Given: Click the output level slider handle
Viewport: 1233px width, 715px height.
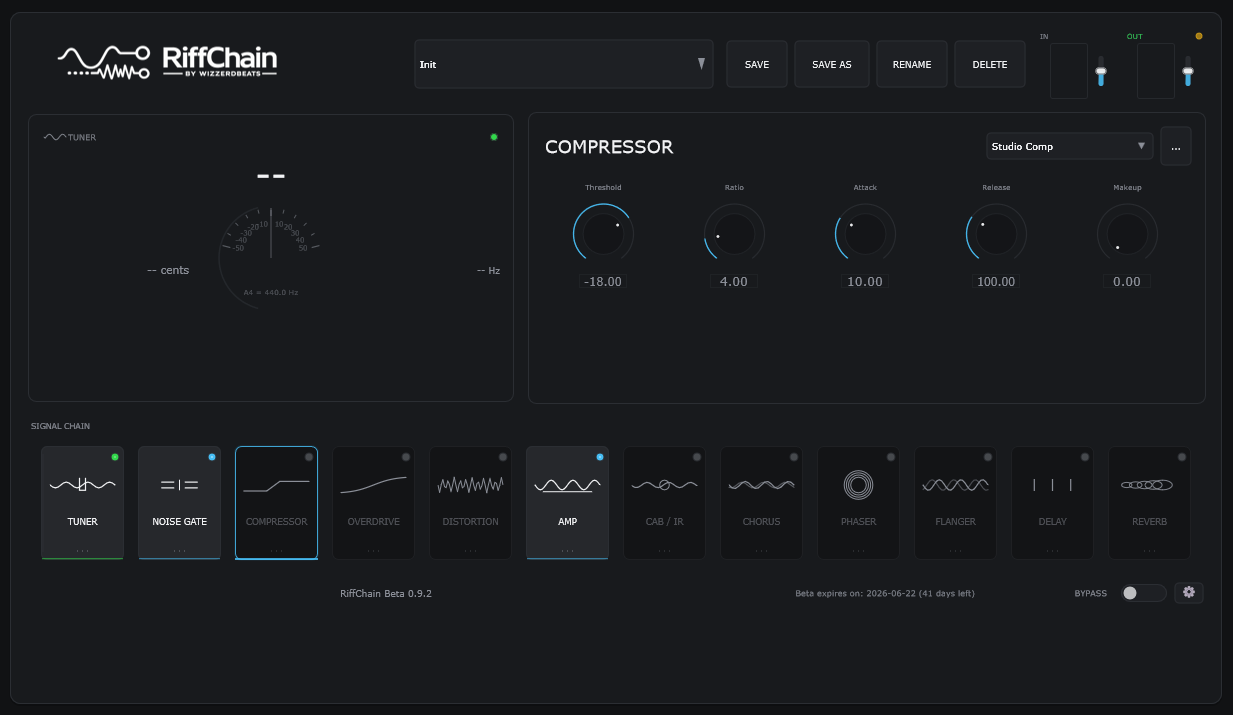Looking at the screenshot, I should 1188,70.
